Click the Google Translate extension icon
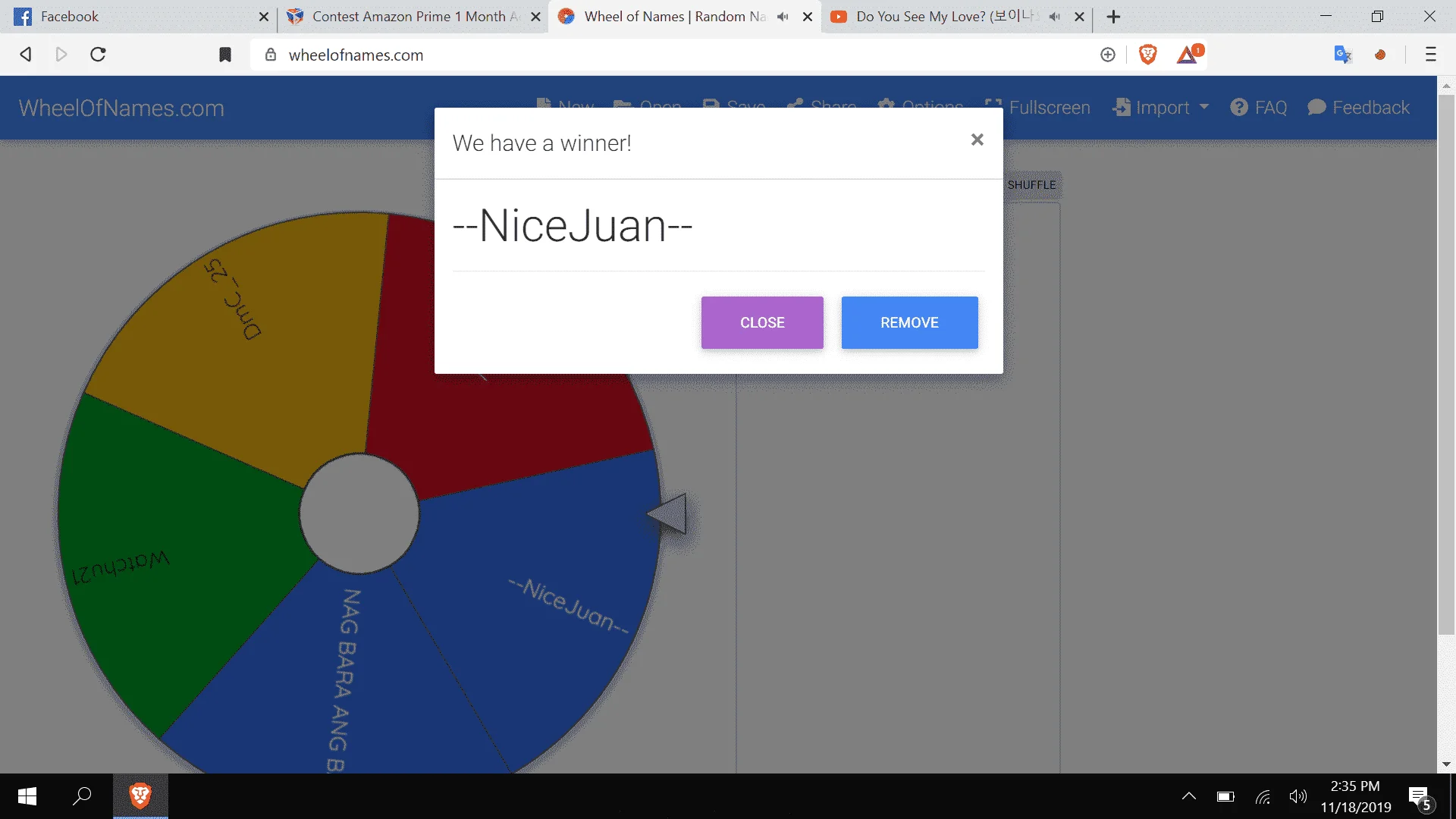This screenshot has width=1456, height=819. pos(1343,55)
